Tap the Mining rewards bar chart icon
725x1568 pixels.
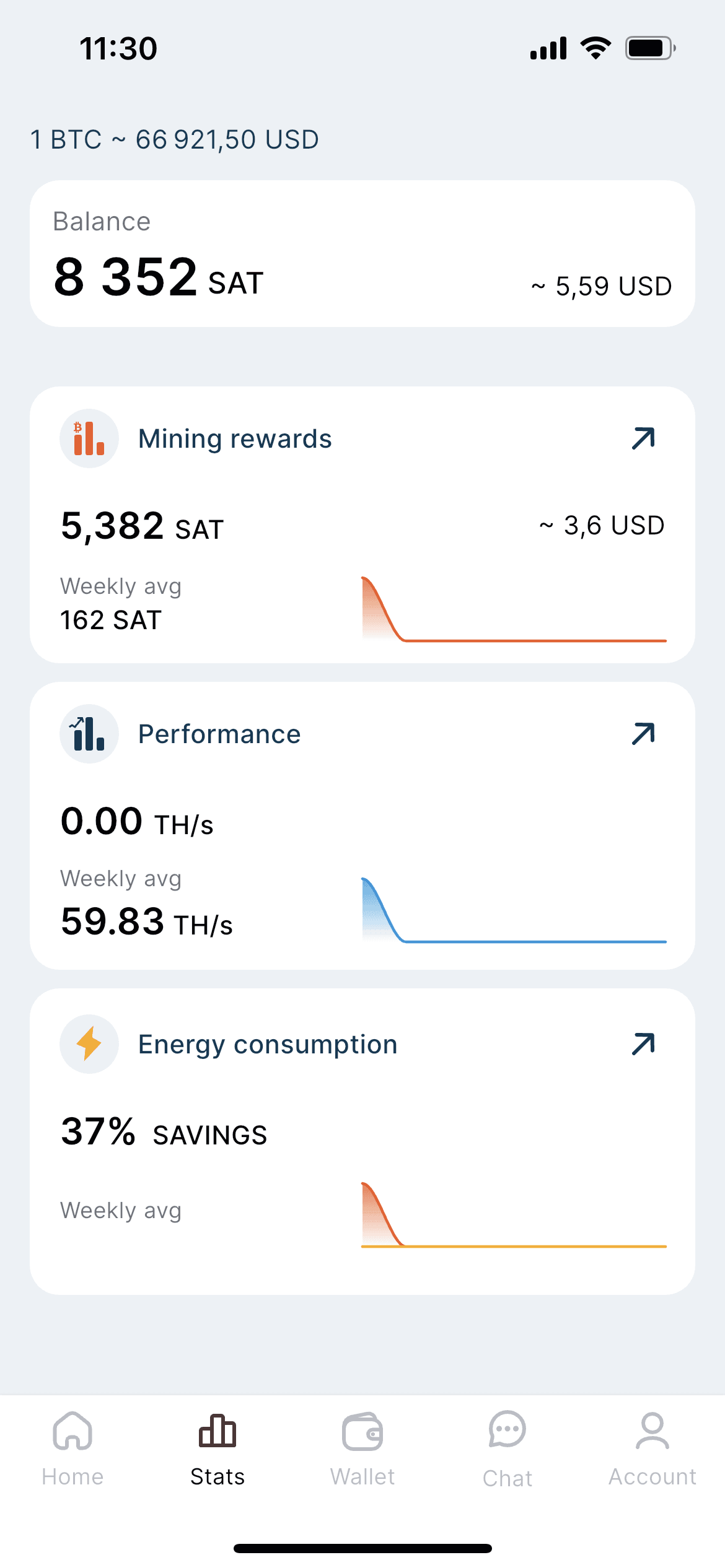pos(89,438)
